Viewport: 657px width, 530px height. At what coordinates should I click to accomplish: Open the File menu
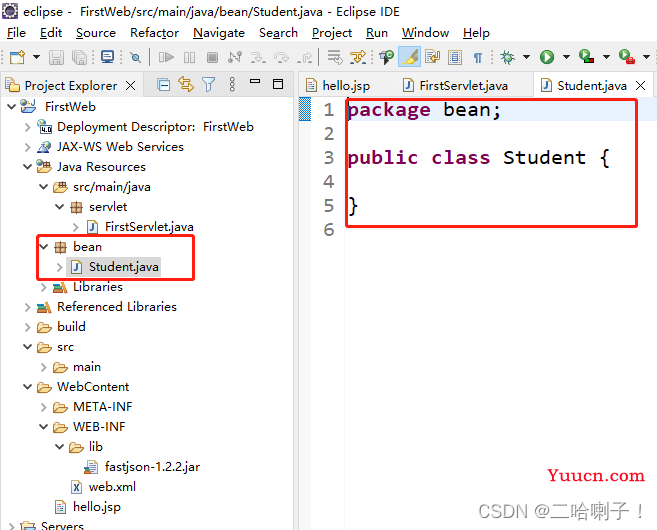coord(16,33)
